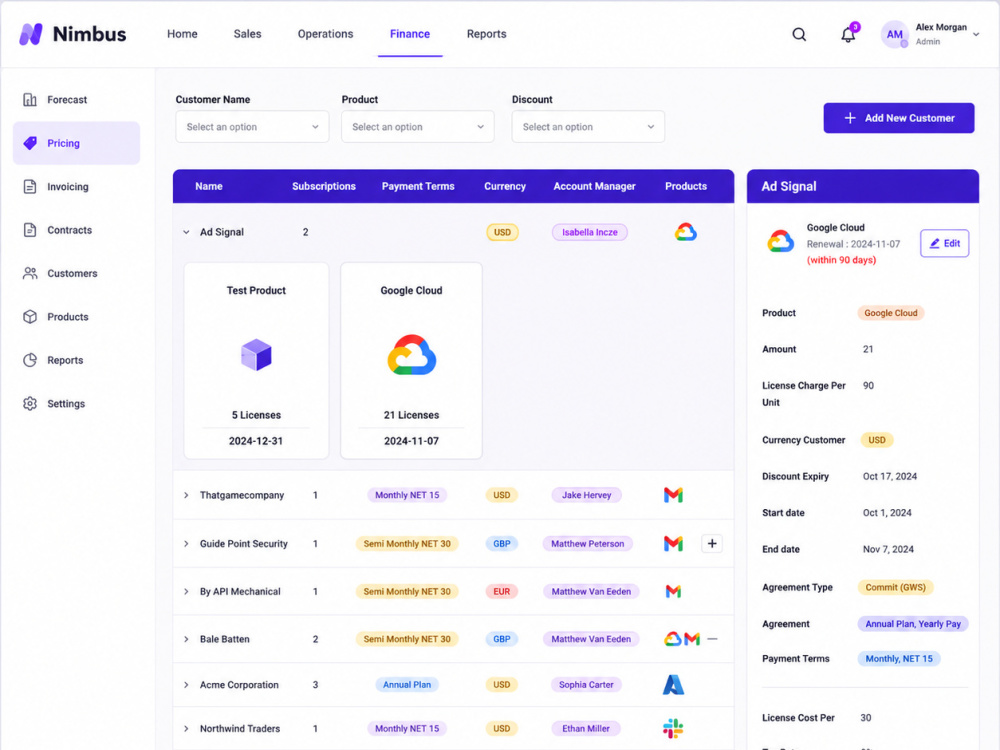Screen dimensions: 1000x750
Task: Click the Commit (GWS) agreement type tag
Action: coord(895,587)
